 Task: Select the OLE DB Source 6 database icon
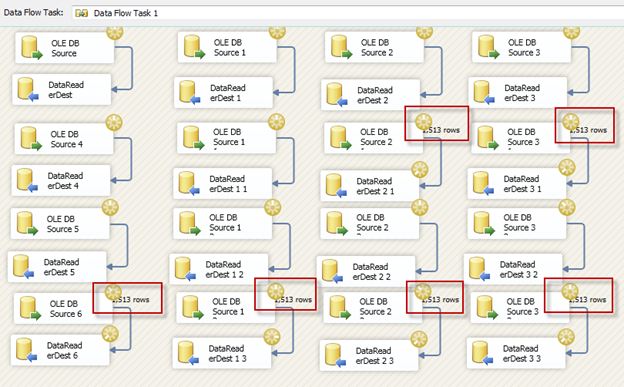tap(30, 308)
